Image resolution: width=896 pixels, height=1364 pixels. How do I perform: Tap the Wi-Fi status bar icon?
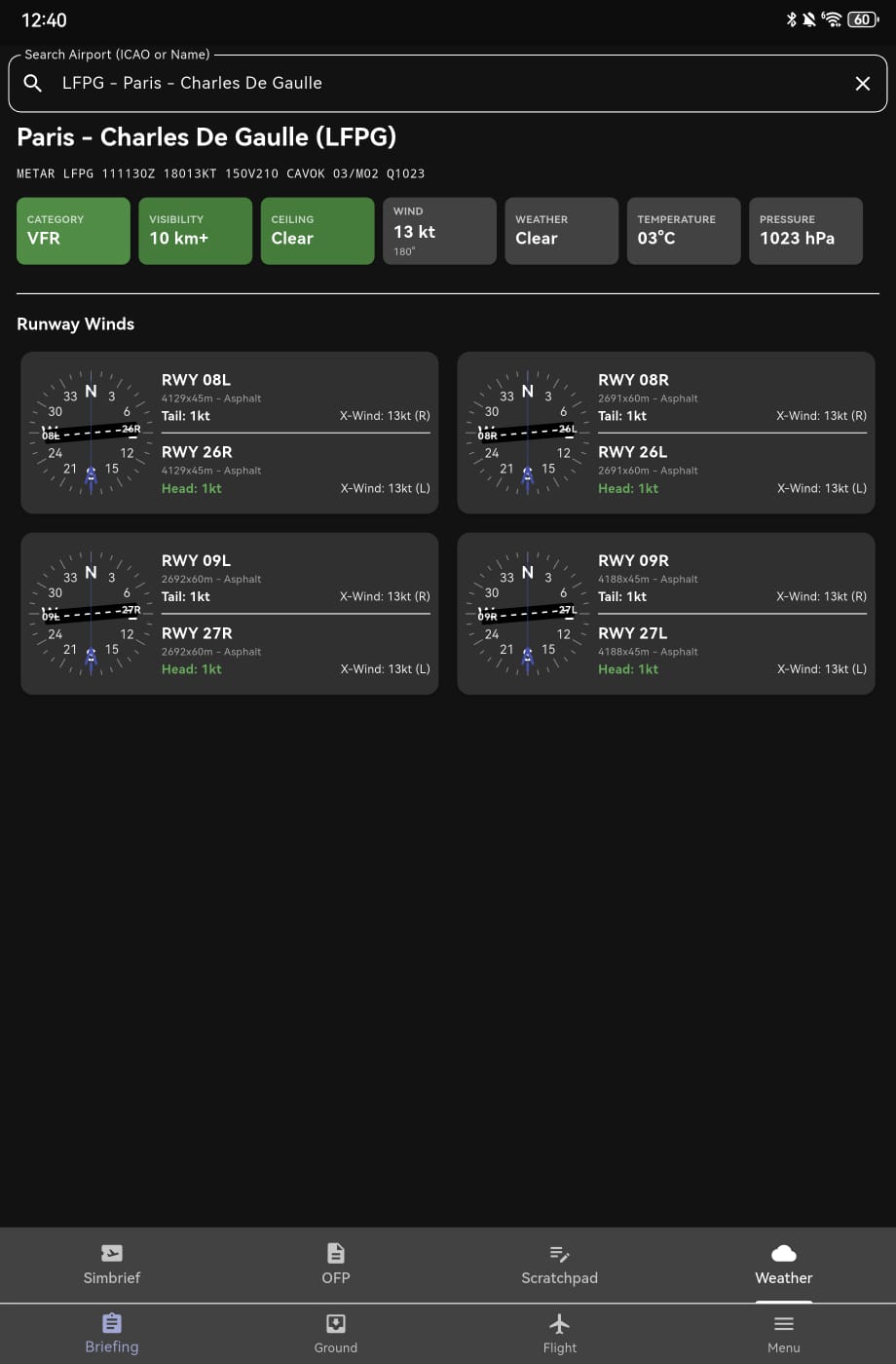click(x=832, y=19)
